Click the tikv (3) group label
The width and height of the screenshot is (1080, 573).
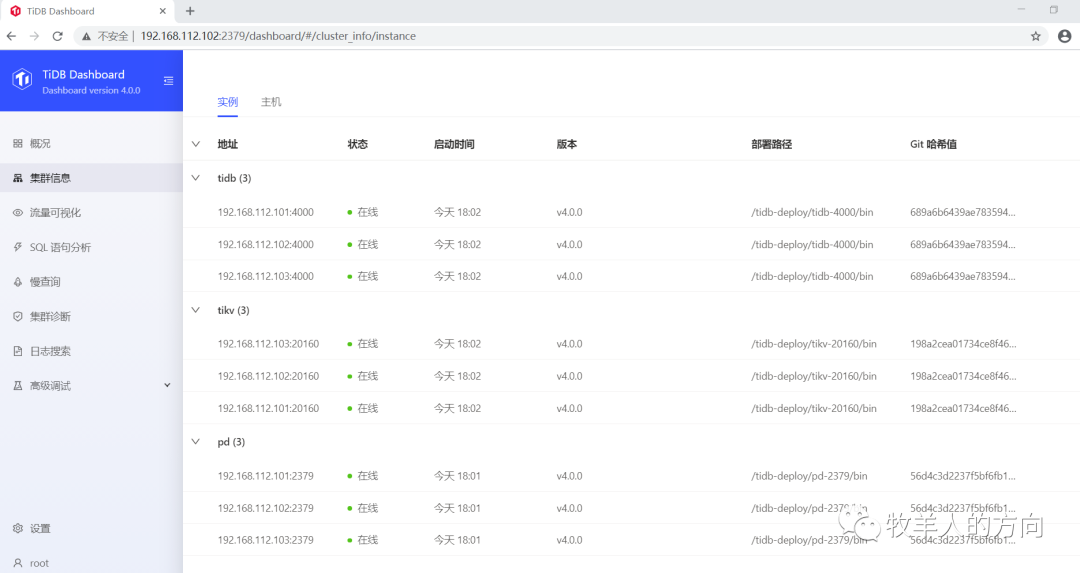(233, 310)
